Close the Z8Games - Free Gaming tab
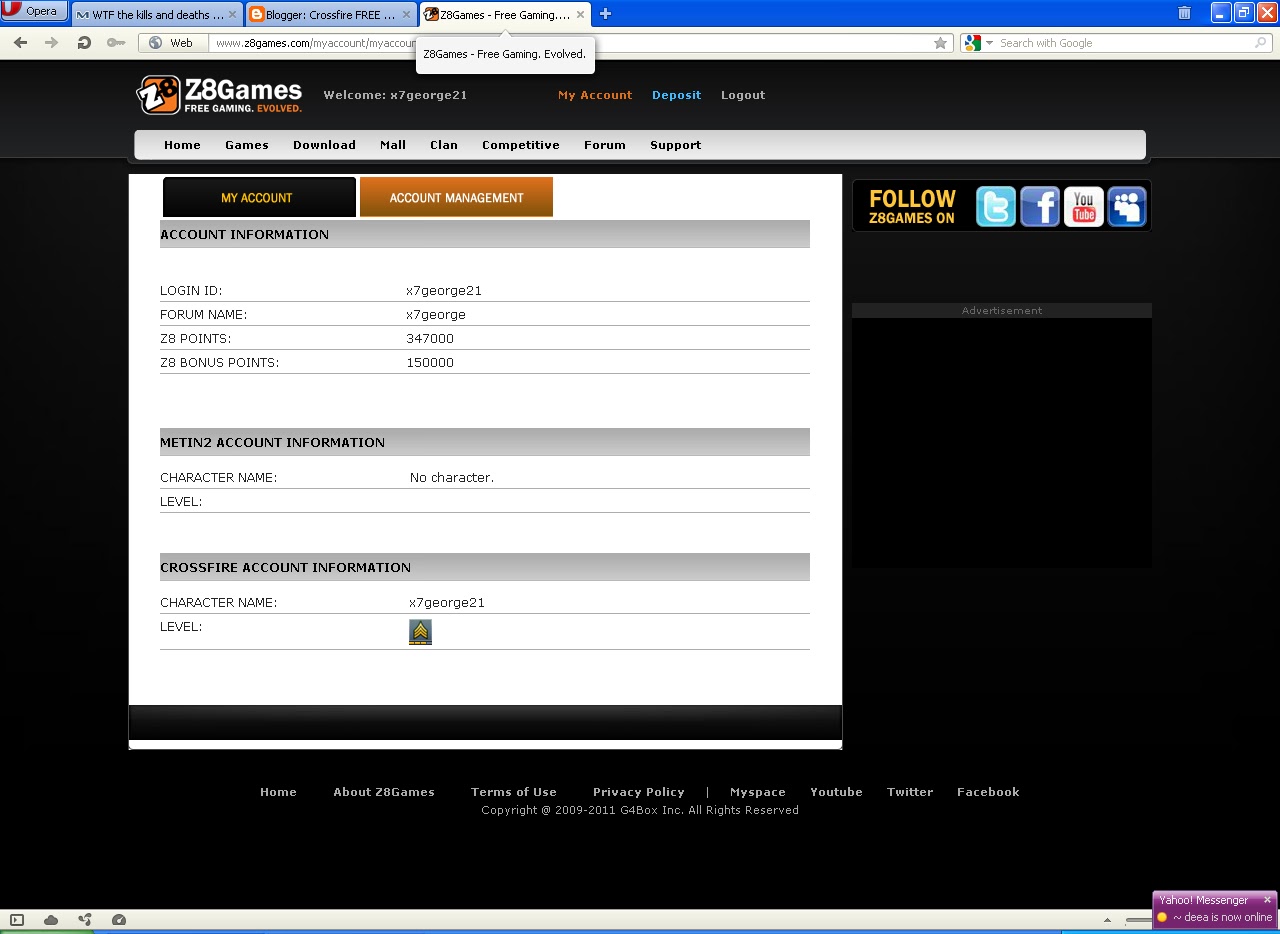1280x934 pixels. (581, 15)
